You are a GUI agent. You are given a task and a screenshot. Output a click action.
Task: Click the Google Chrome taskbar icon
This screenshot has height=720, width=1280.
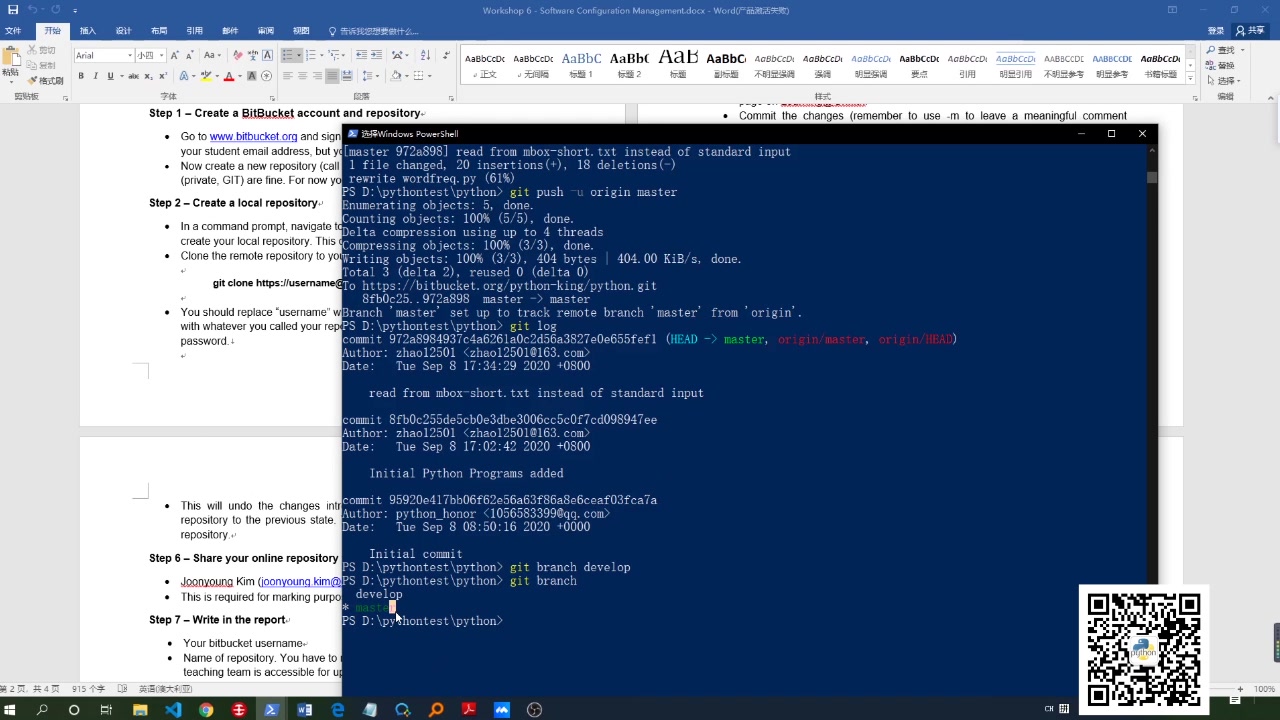206,710
